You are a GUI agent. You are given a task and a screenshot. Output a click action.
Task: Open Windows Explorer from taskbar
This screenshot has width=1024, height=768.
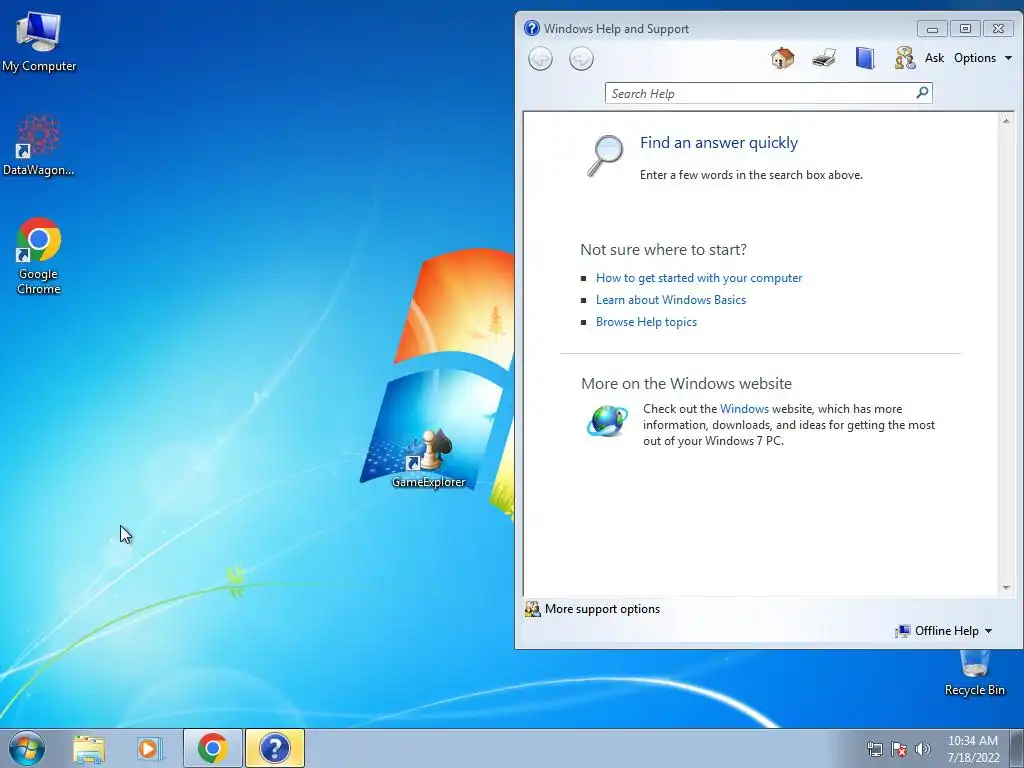coord(89,748)
